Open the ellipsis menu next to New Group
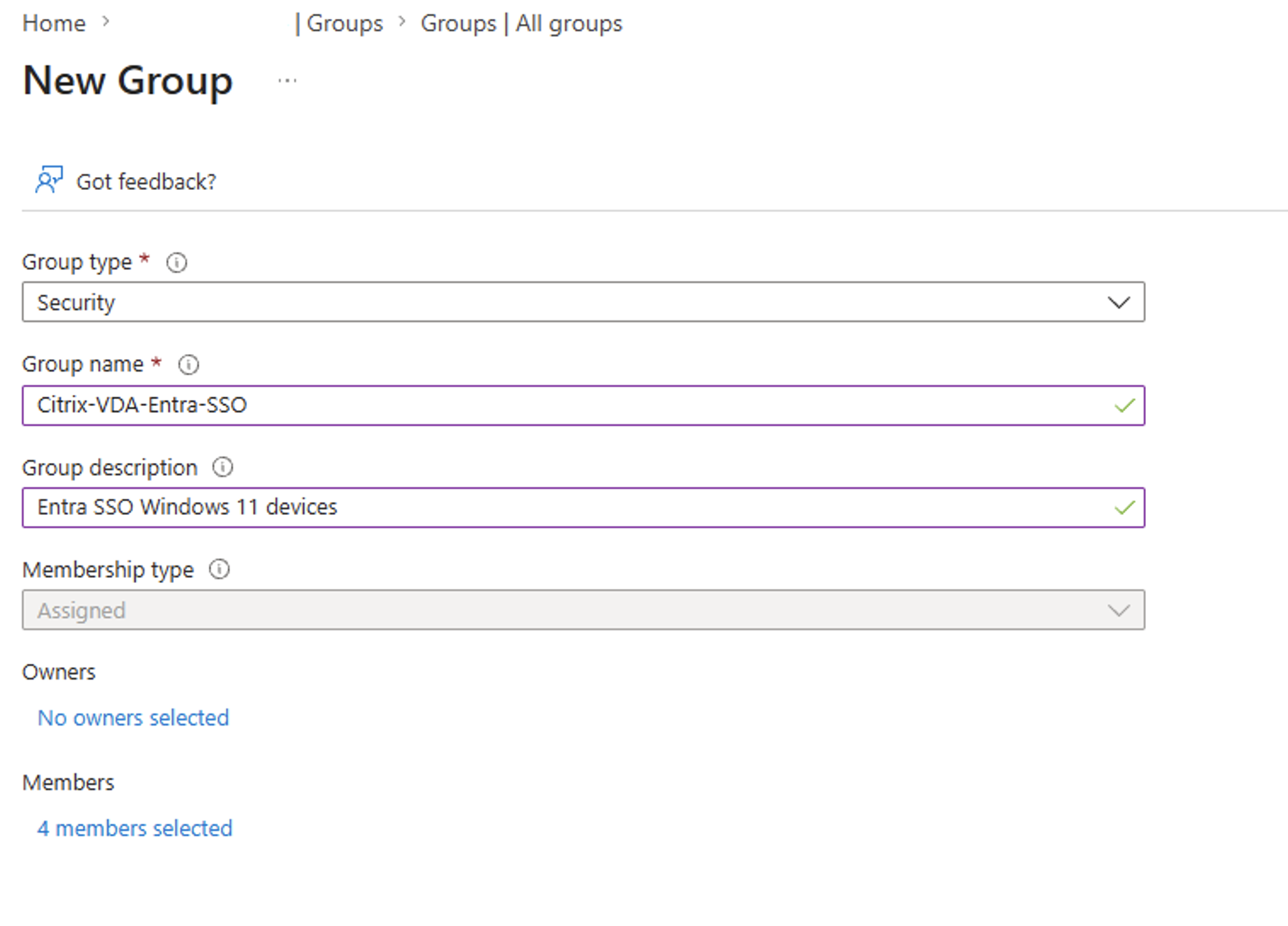The width and height of the screenshot is (1288, 926). [x=287, y=81]
